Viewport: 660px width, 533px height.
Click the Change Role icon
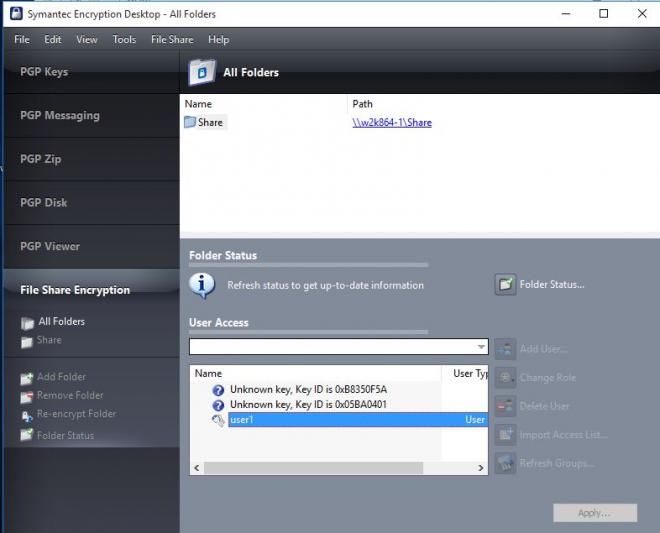[505, 378]
